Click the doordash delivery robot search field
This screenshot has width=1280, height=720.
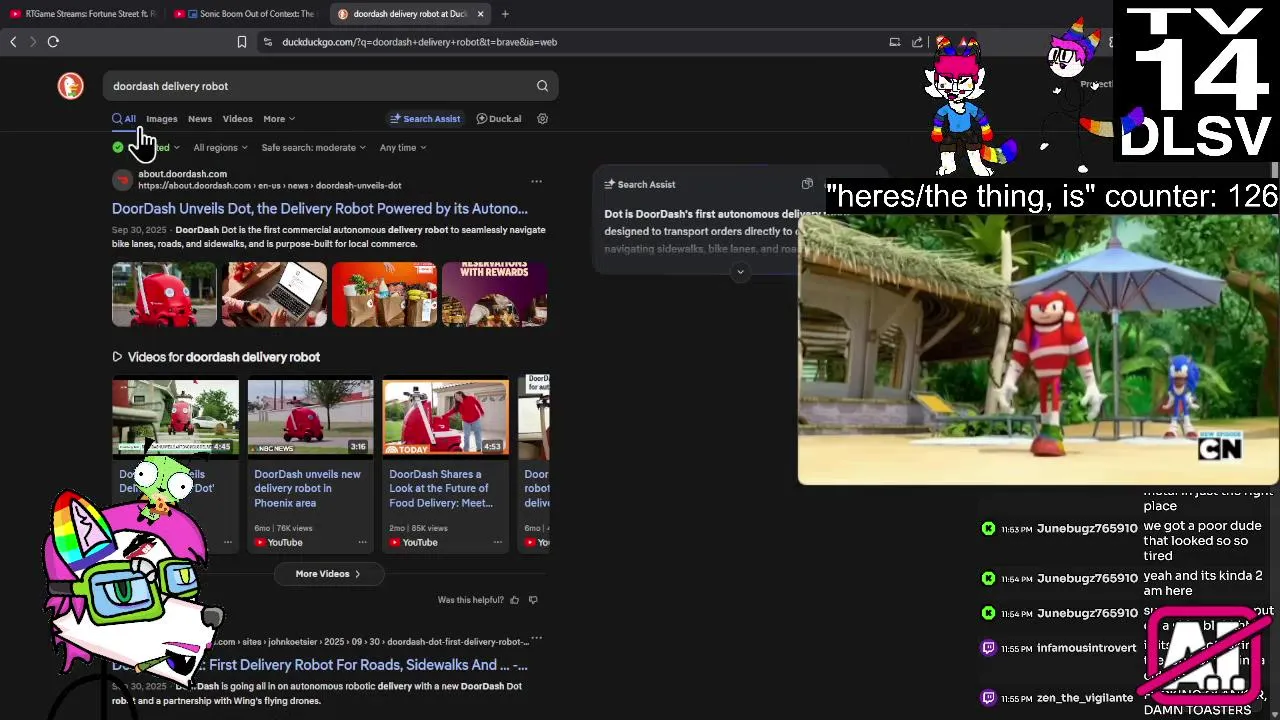320,86
